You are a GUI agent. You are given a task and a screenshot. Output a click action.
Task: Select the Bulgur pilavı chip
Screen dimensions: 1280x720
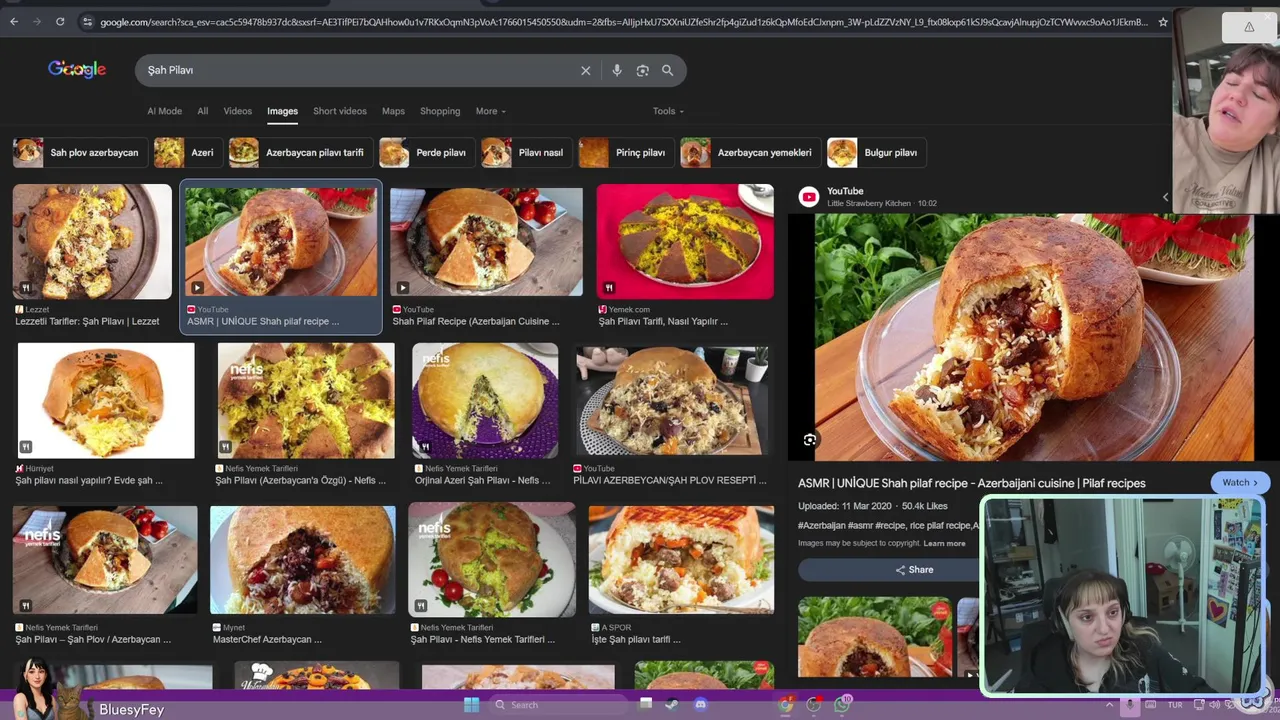coord(876,152)
